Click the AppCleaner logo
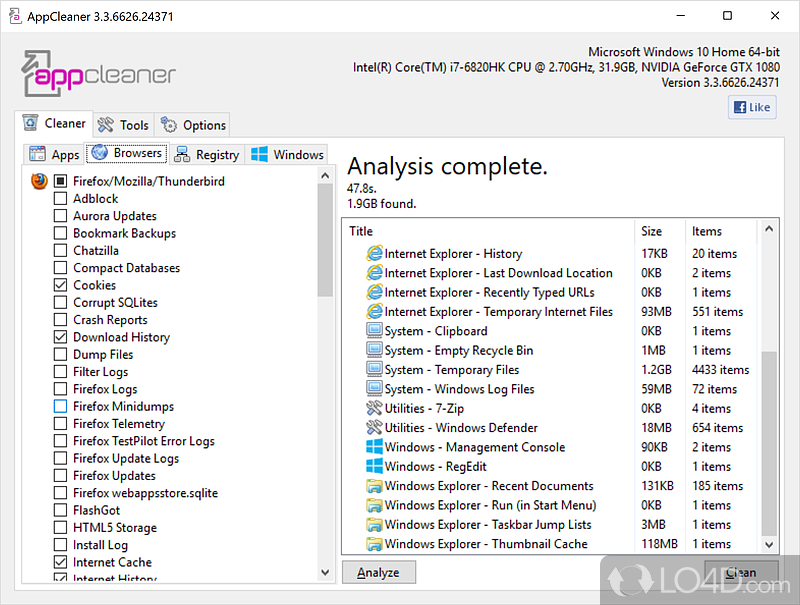The height and width of the screenshot is (605, 800). pyautogui.click(x=99, y=74)
